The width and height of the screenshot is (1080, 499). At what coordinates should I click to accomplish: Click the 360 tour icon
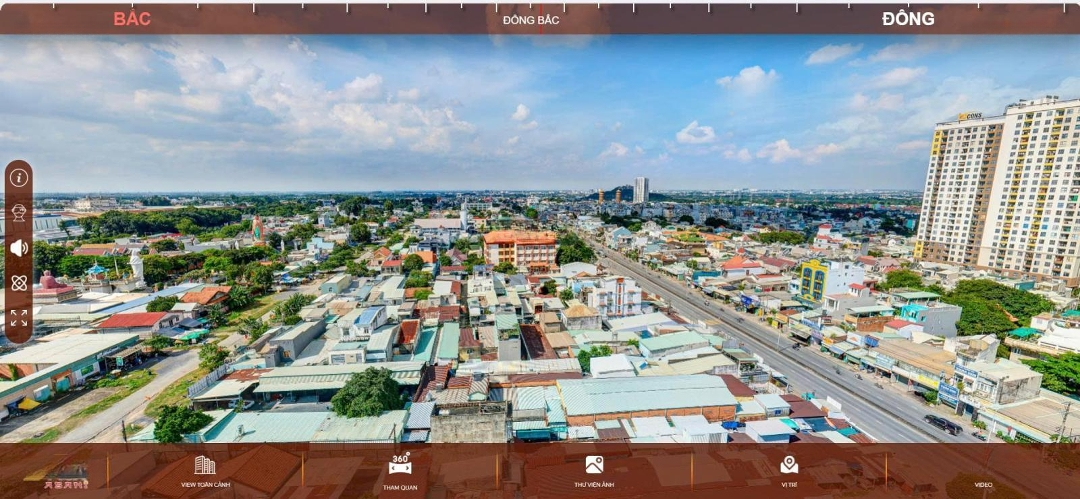coord(400,464)
